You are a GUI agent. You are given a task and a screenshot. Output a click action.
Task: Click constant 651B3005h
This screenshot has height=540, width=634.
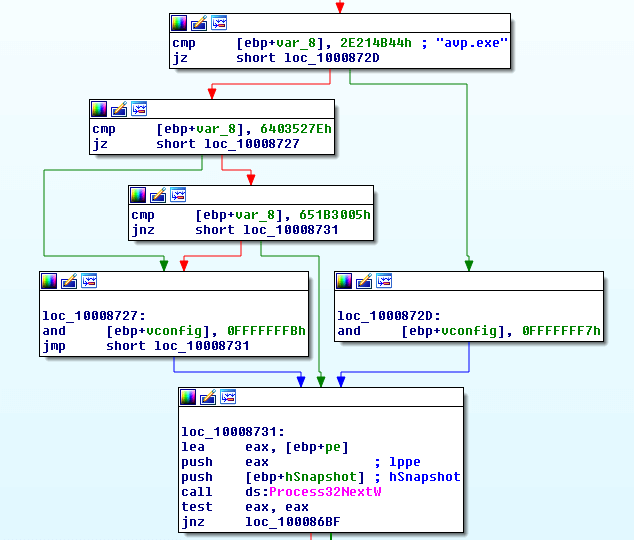coord(335,215)
